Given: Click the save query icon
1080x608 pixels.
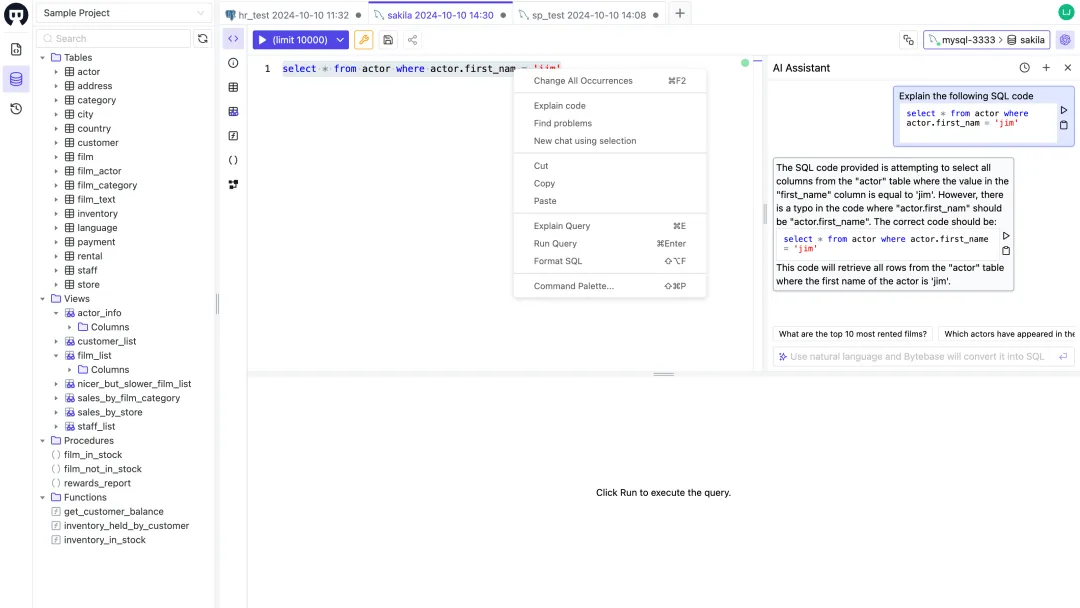Looking at the screenshot, I should pos(388,39).
